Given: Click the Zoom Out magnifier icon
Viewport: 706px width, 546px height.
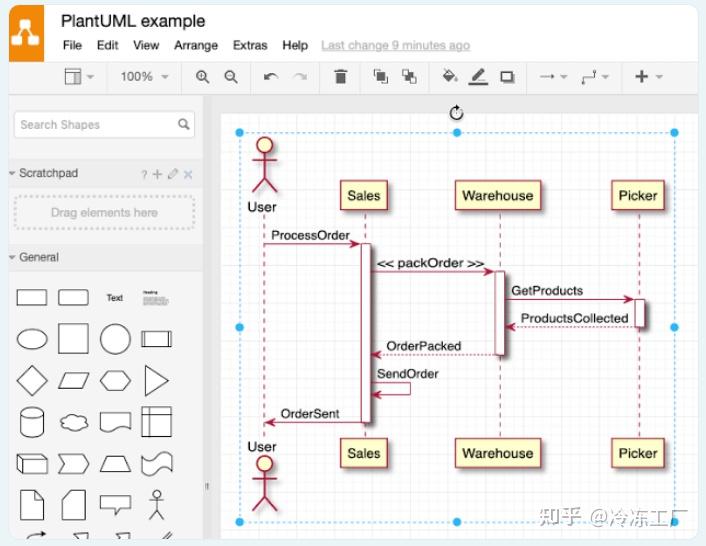Looking at the screenshot, I should pyautogui.click(x=231, y=77).
